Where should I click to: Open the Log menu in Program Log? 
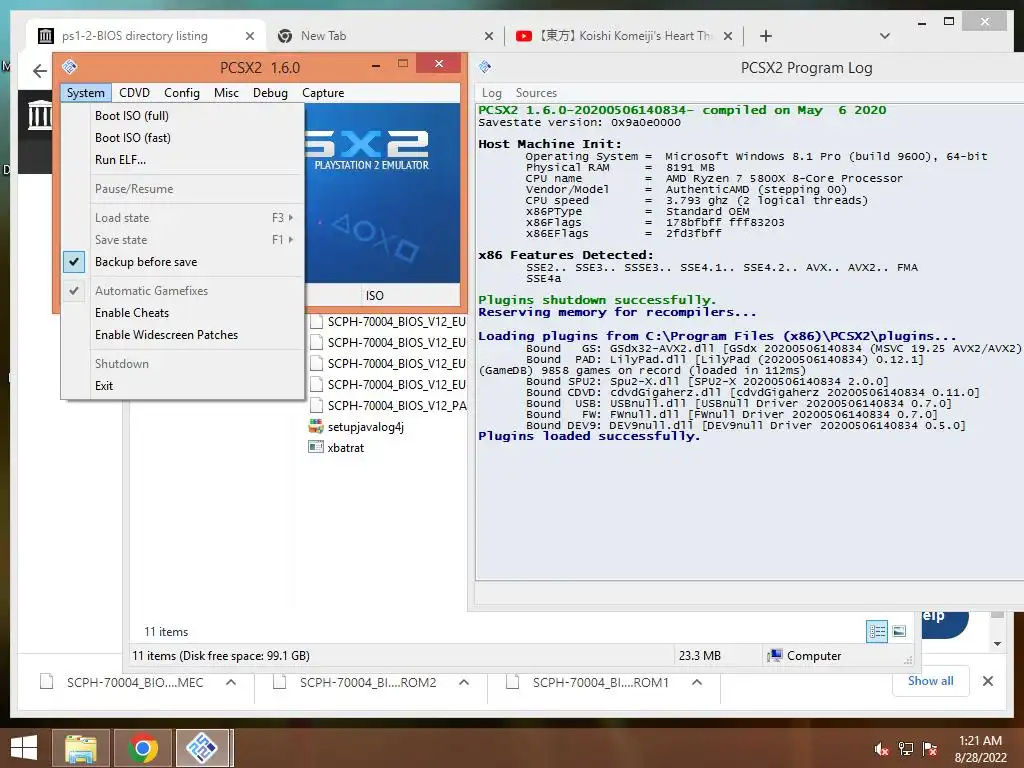[492, 93]
